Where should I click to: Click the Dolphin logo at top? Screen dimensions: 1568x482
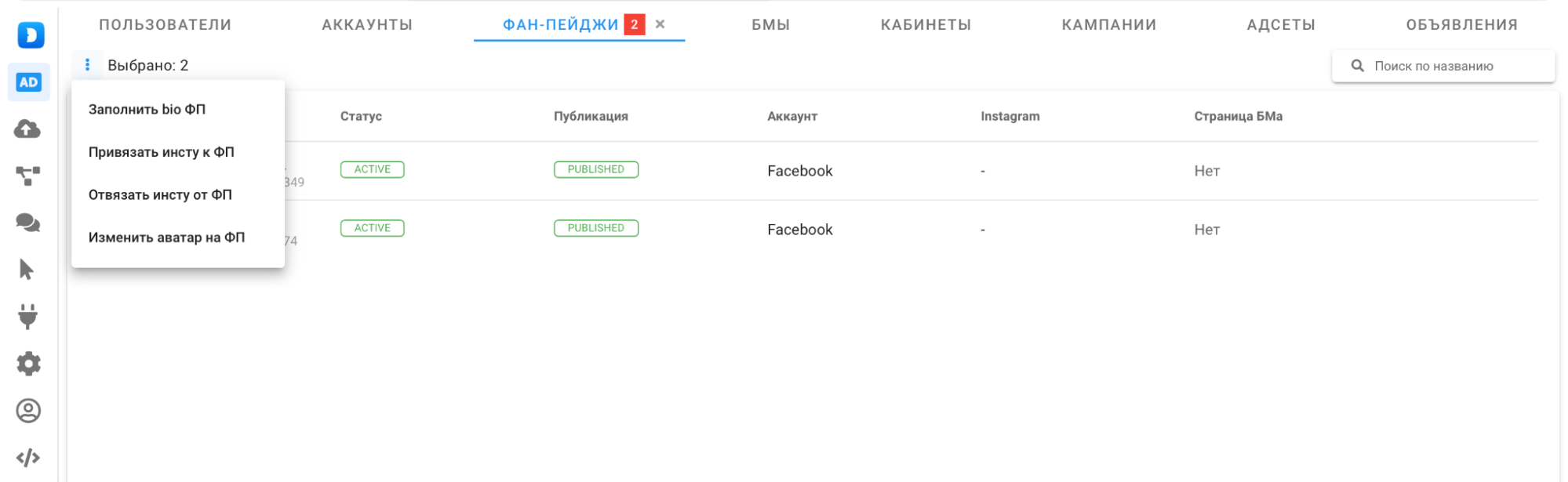[31, 34]
